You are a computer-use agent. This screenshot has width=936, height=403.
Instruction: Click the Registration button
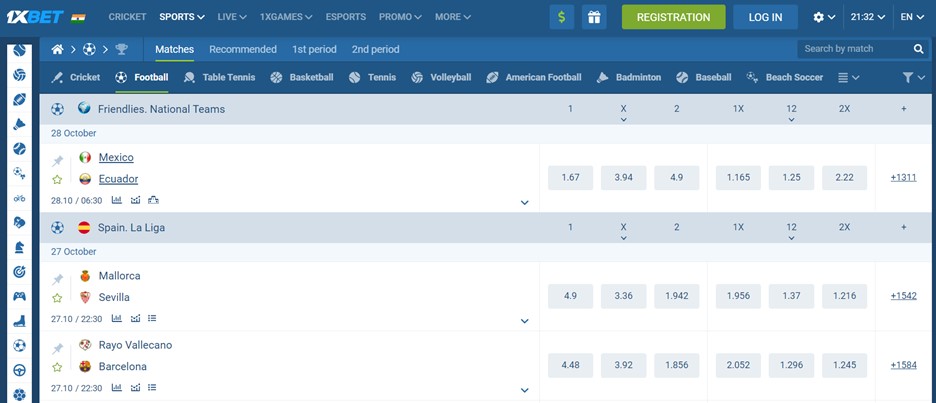tap(673, 17)
